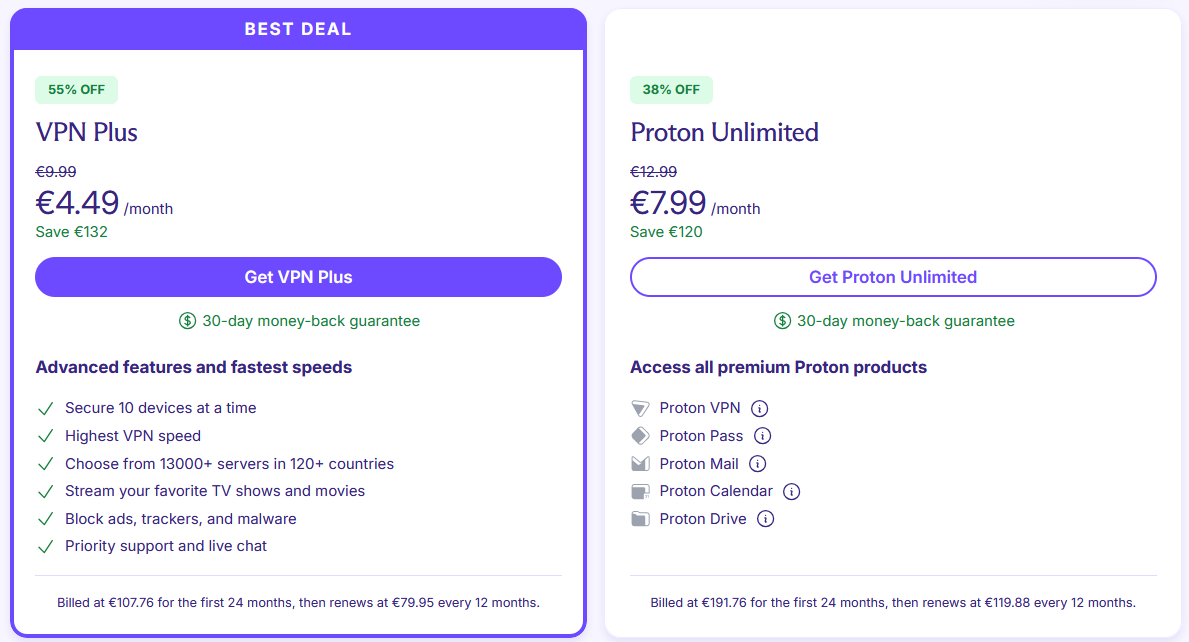Select the Proton Unlimited plan title
The image size is (1189, 642).
tap(724, 133)
